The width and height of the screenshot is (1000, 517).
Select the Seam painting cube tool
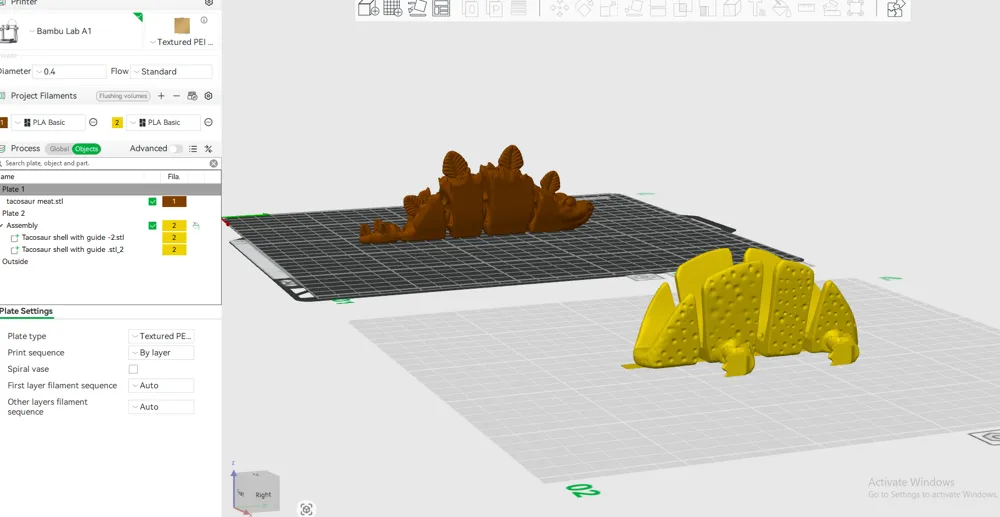732,8
